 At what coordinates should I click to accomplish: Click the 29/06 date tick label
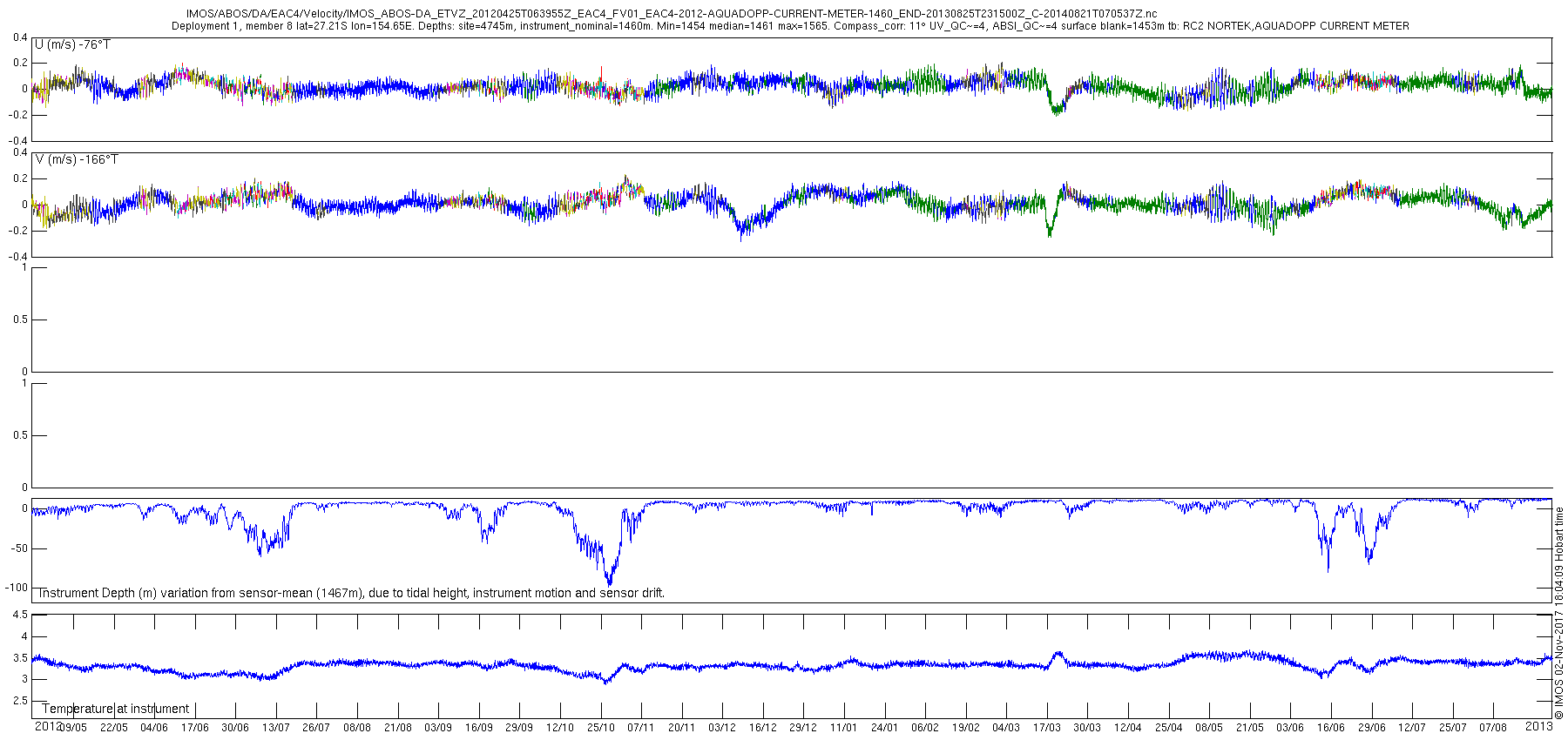click(x=1371, y=728)
